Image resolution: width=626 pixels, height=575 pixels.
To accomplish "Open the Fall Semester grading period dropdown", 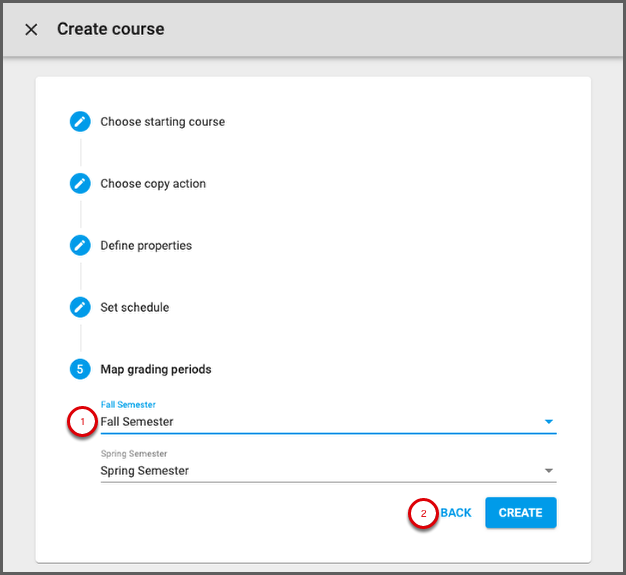I will coord(320,422).
